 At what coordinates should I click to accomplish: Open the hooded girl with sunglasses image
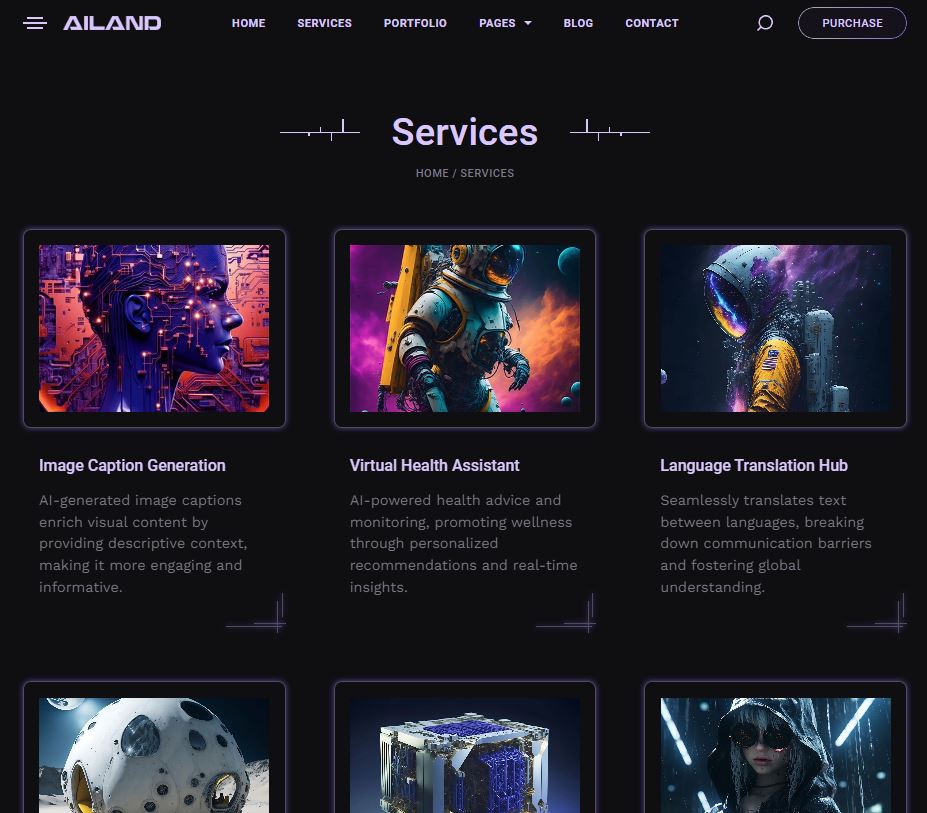point(776,755)
